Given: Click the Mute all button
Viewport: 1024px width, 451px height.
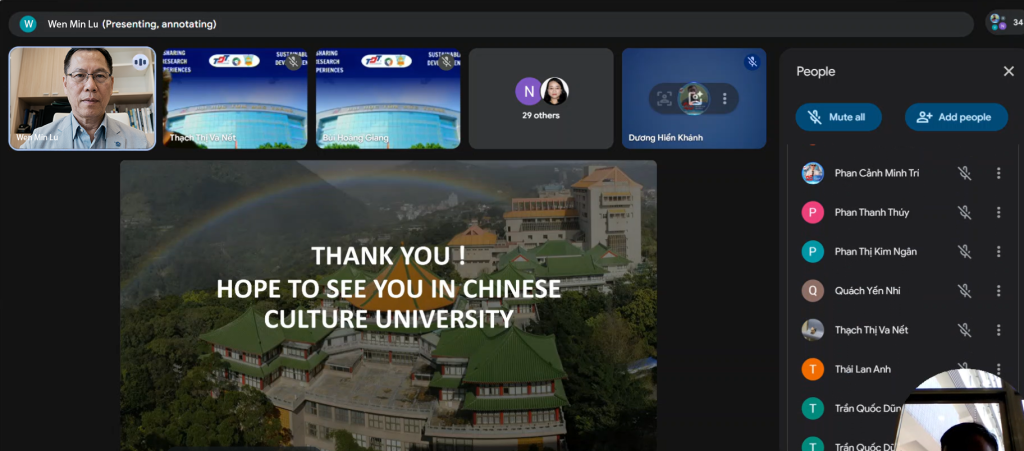Looking at the screenshot, I should [838, 117].
